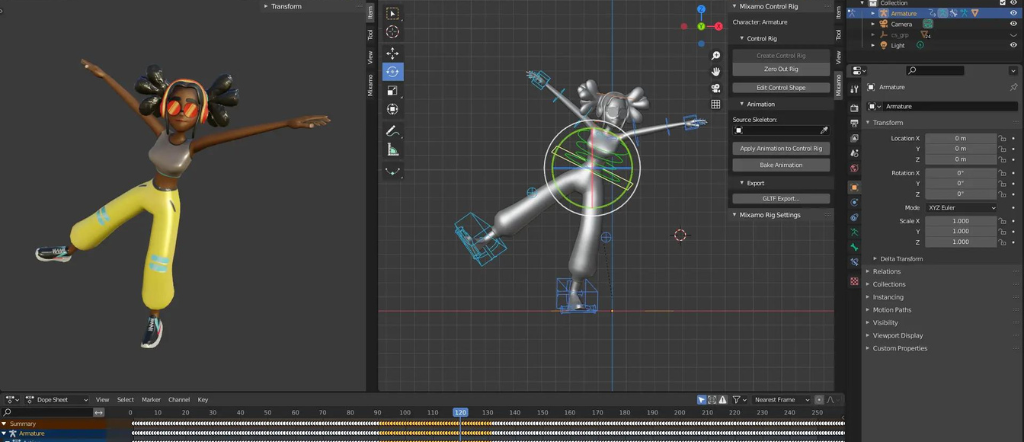Toggle visibility of Armature in outliner
Image resolution: width=1024 pixels, height=442 pixels.
click(1013, 13)
